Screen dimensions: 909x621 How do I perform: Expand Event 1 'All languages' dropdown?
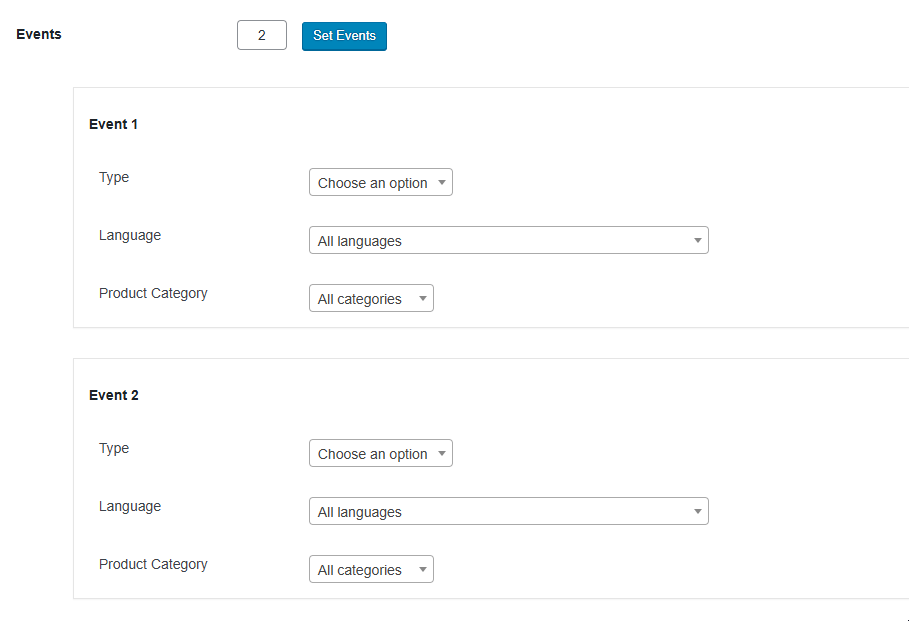pos(508,241)
